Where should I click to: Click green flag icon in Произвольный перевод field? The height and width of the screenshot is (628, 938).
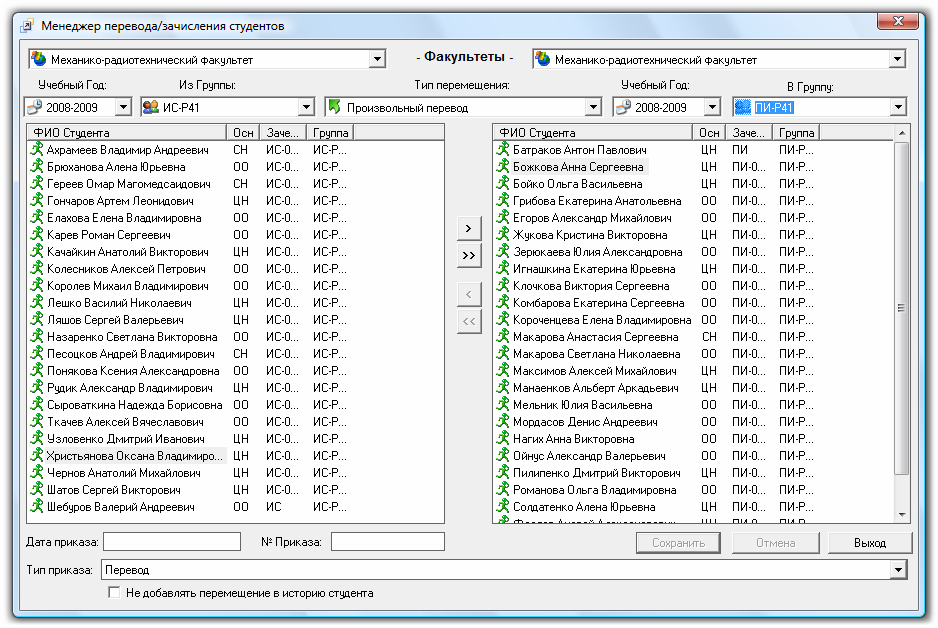pos(335,107)
